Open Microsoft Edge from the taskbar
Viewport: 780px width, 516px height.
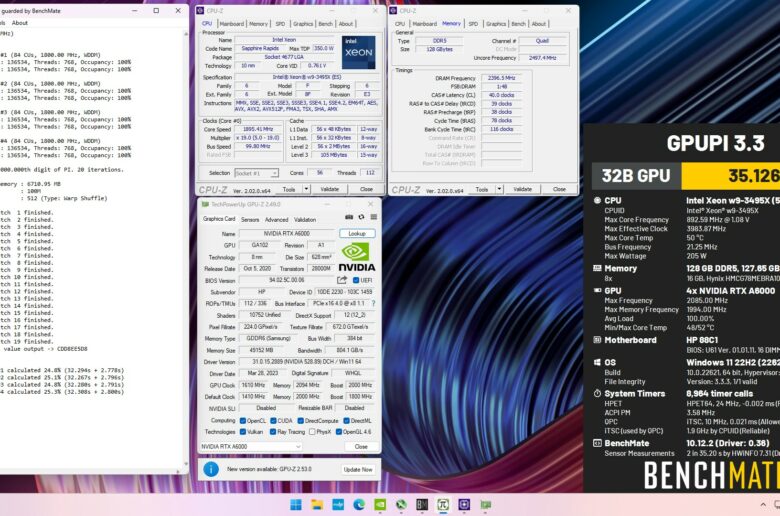(x=359, y=505)
